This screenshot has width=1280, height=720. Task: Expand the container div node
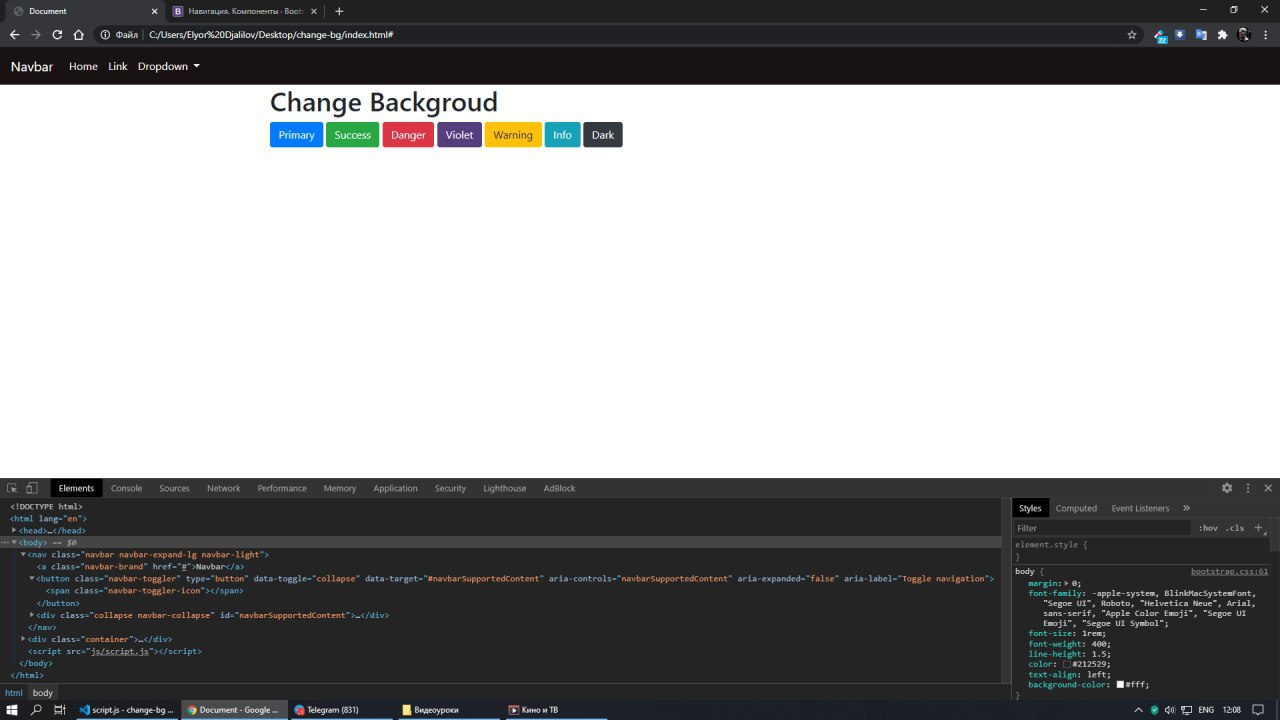[23, 639]
